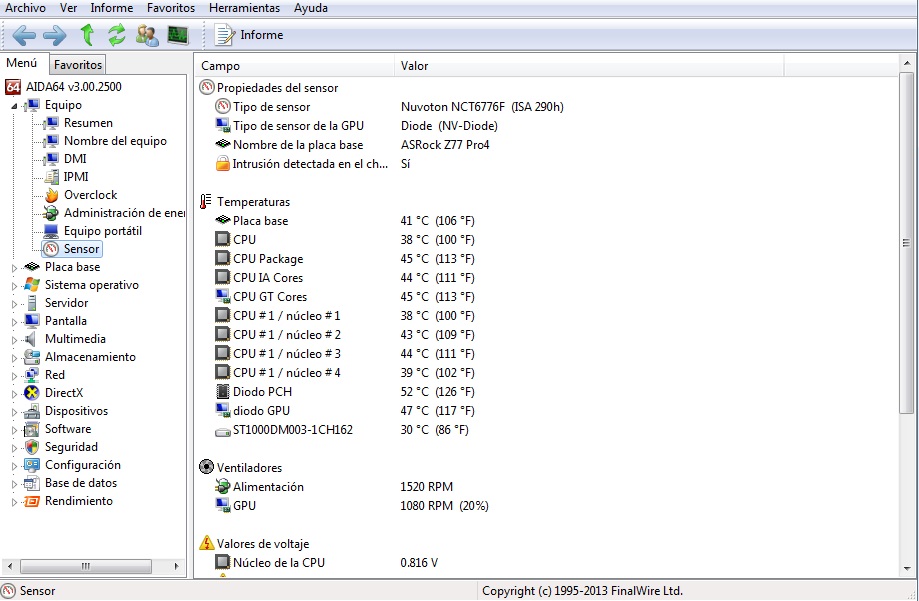Open the Archivo menu

[x=25, y=8]
